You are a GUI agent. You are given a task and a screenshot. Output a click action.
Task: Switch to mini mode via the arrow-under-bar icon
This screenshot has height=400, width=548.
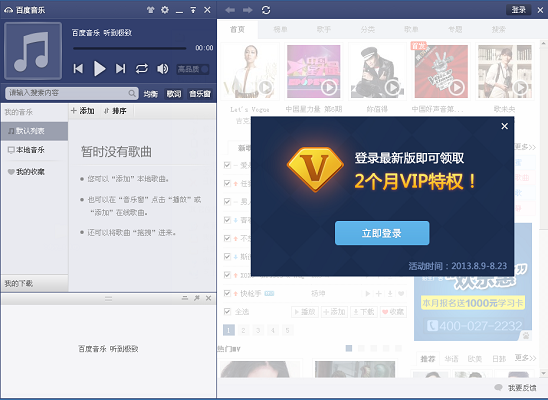[x=193, y=10]
